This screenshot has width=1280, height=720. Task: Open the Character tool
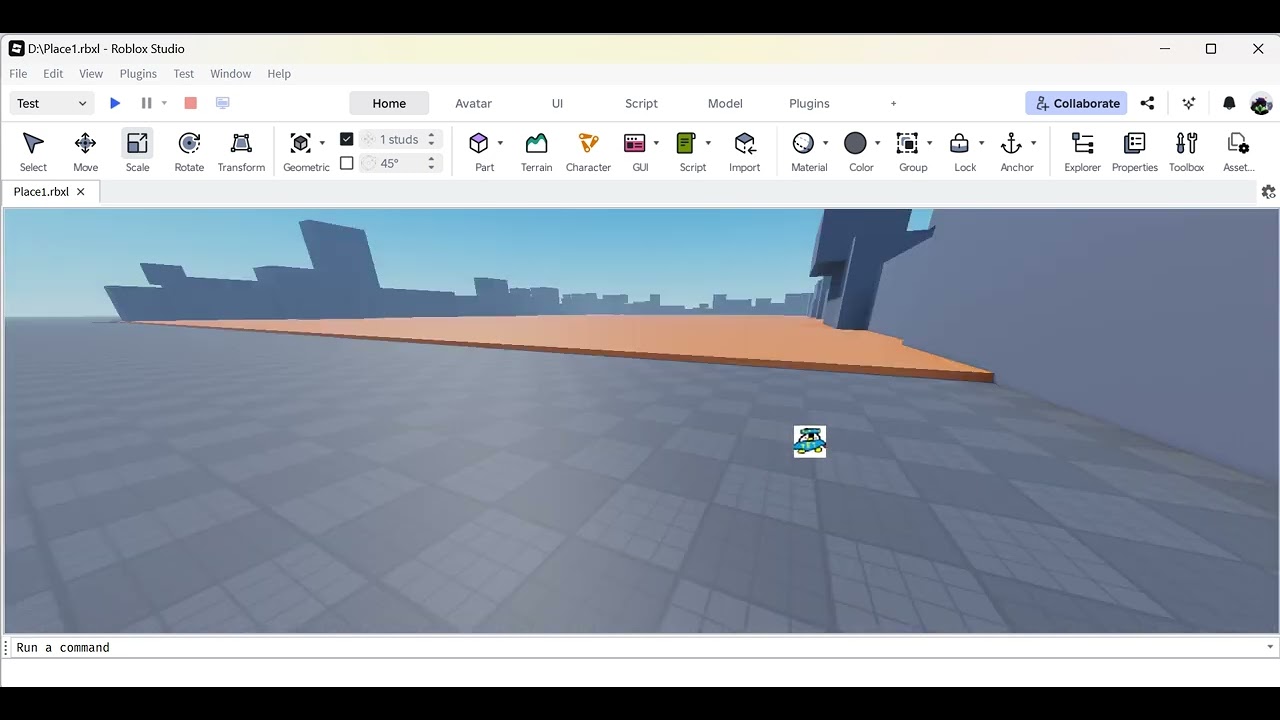(588, 152)
